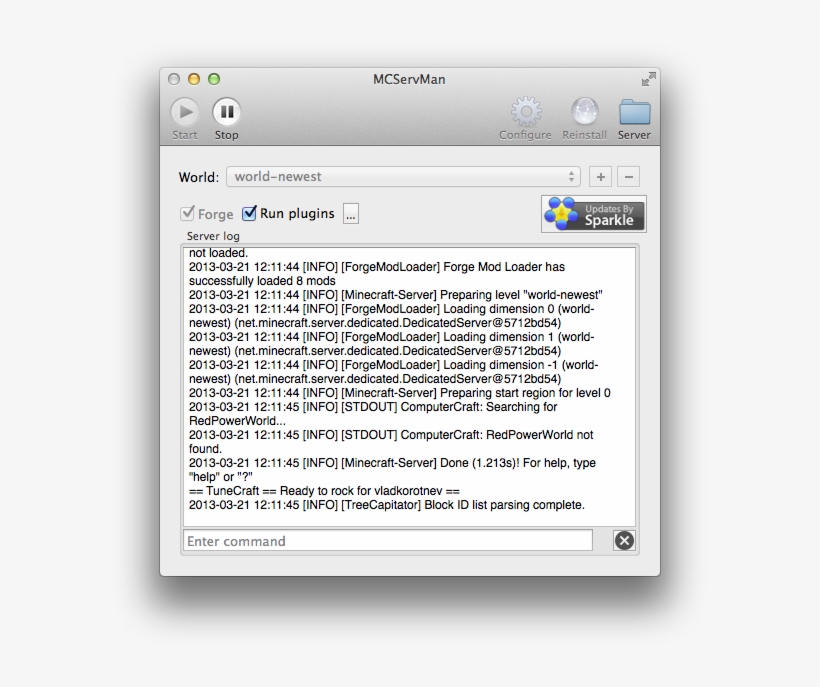Clear the command field with the X icon
This screenshot has width=820, height=687.
click(623, 540)
